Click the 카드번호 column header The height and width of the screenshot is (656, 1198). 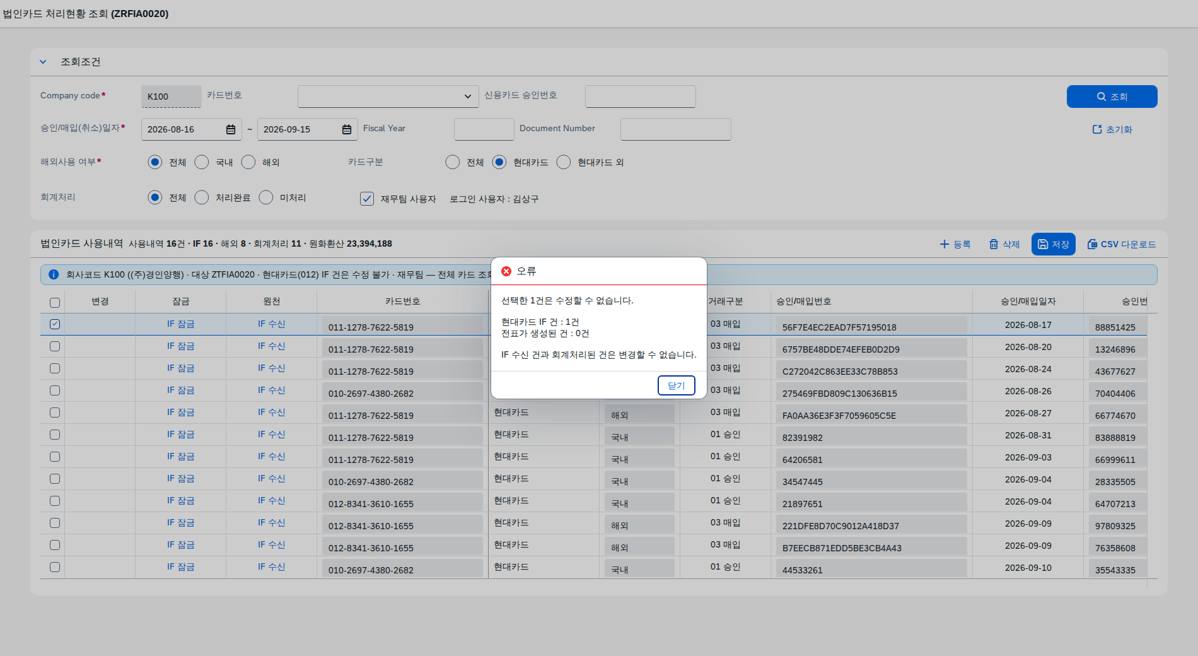pyautogui.click(x=403, y=302)
